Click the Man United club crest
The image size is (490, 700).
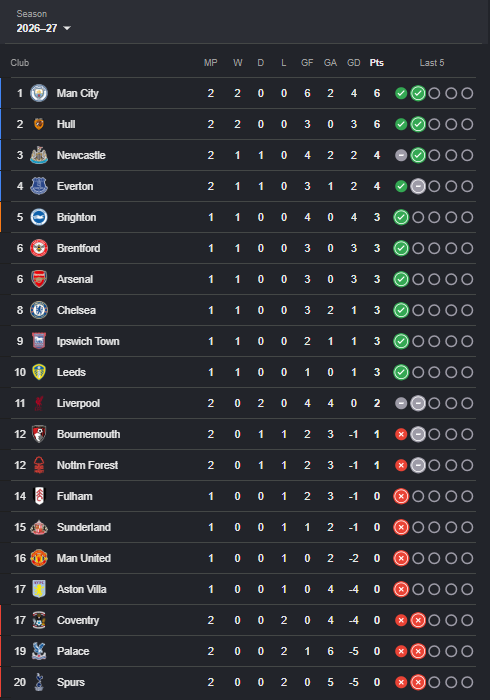[39, 558]
